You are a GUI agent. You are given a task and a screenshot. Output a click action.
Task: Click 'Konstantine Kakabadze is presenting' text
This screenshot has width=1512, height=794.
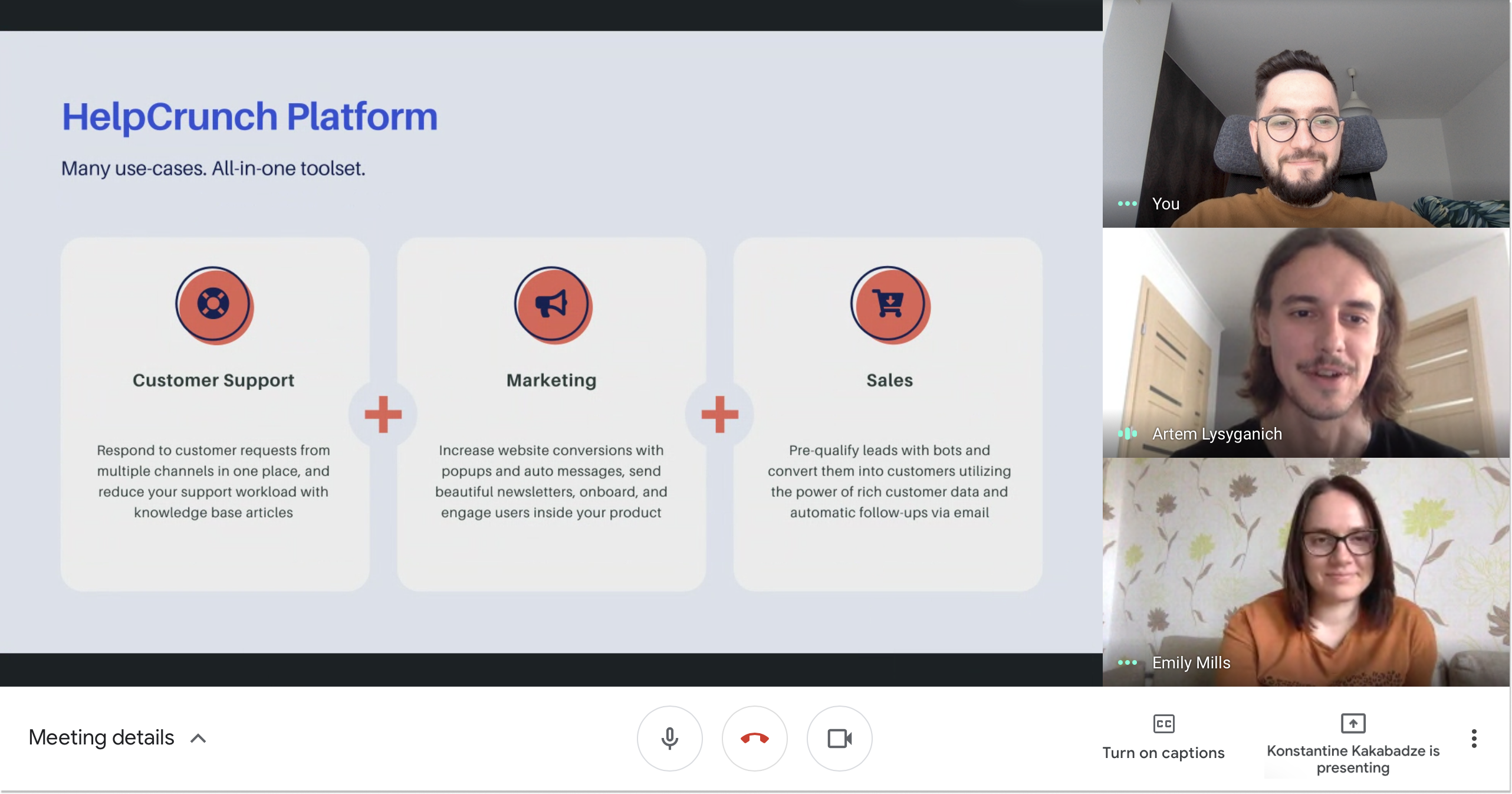pos(1353,759)
